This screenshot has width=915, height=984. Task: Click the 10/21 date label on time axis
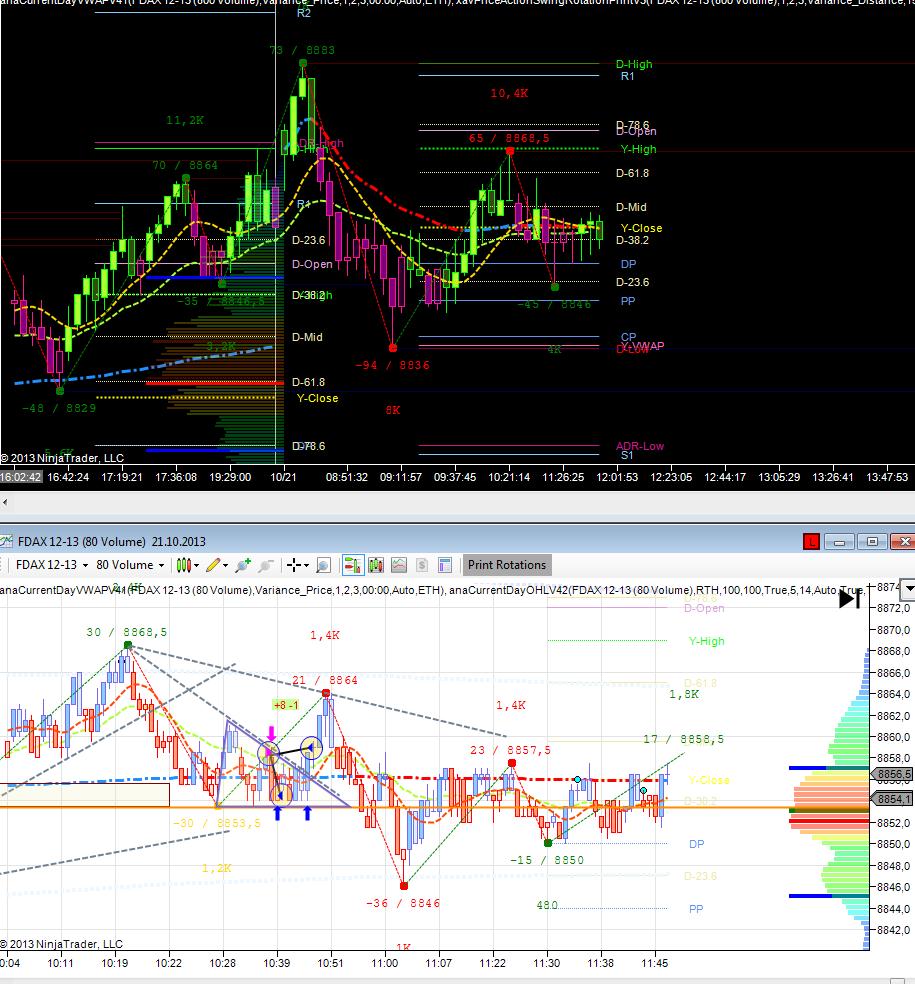click(283, 477)
